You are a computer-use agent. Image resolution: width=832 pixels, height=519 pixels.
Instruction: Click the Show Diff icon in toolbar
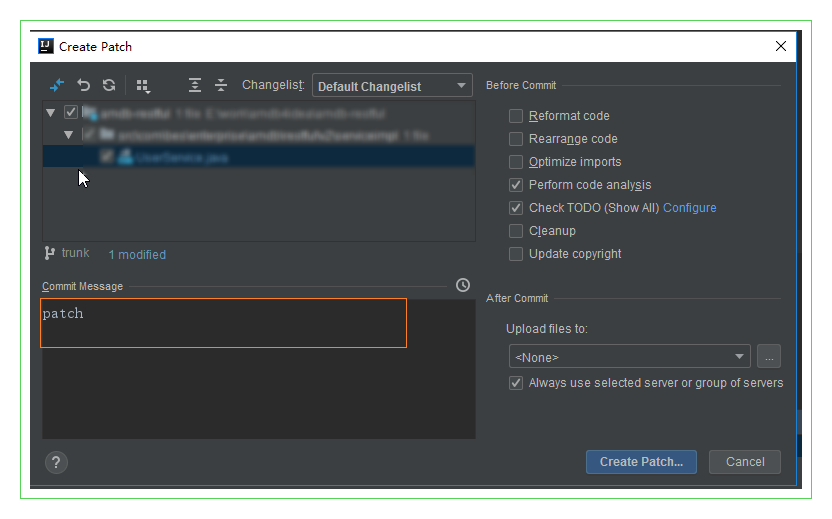57,85
